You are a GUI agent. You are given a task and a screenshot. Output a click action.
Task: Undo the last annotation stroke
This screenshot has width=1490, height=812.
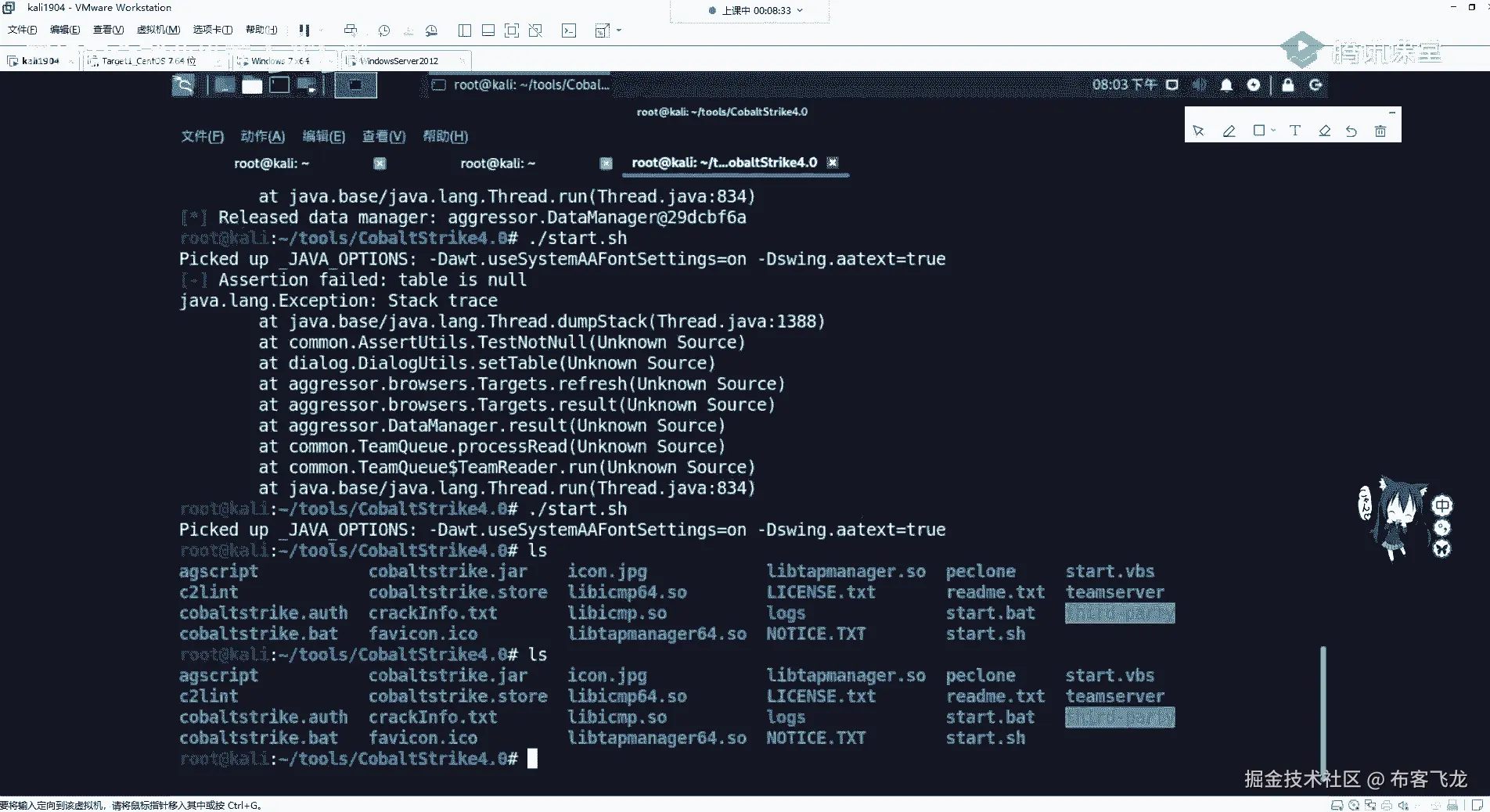tap(1351, 131)
